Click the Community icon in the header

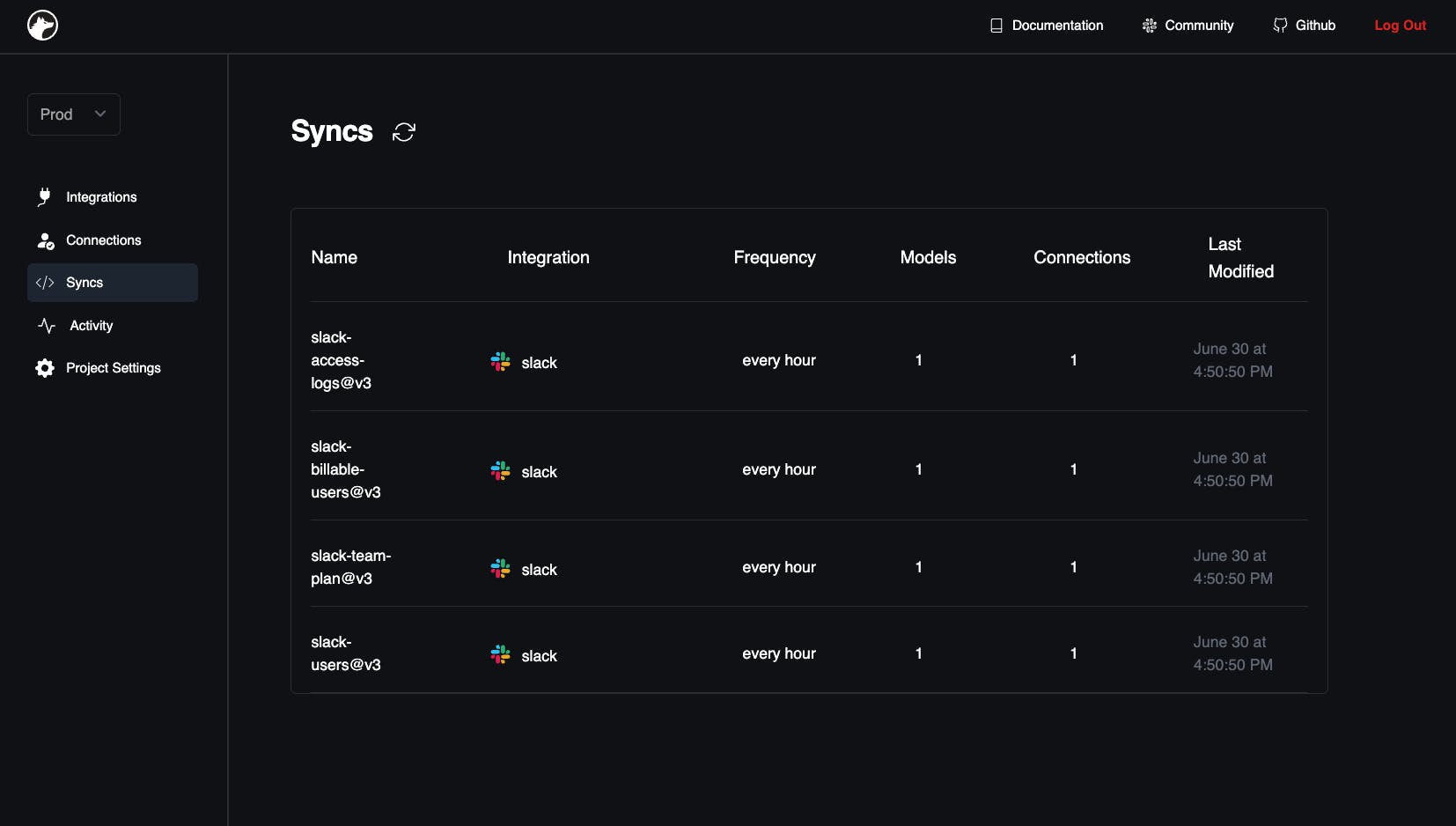(x=1149, y=25)
